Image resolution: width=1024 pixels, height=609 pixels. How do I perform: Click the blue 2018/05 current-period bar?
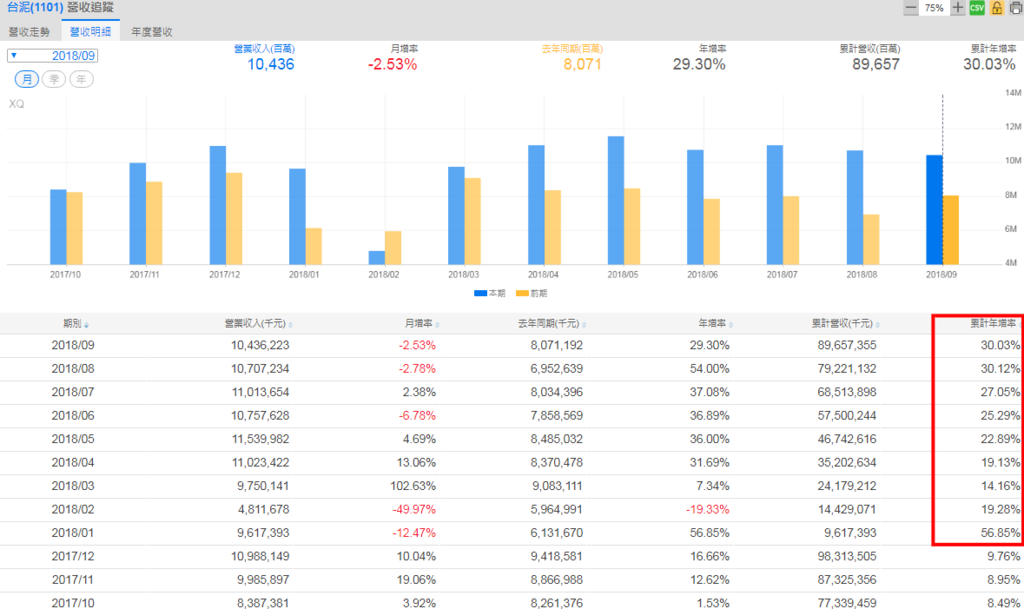616,200
